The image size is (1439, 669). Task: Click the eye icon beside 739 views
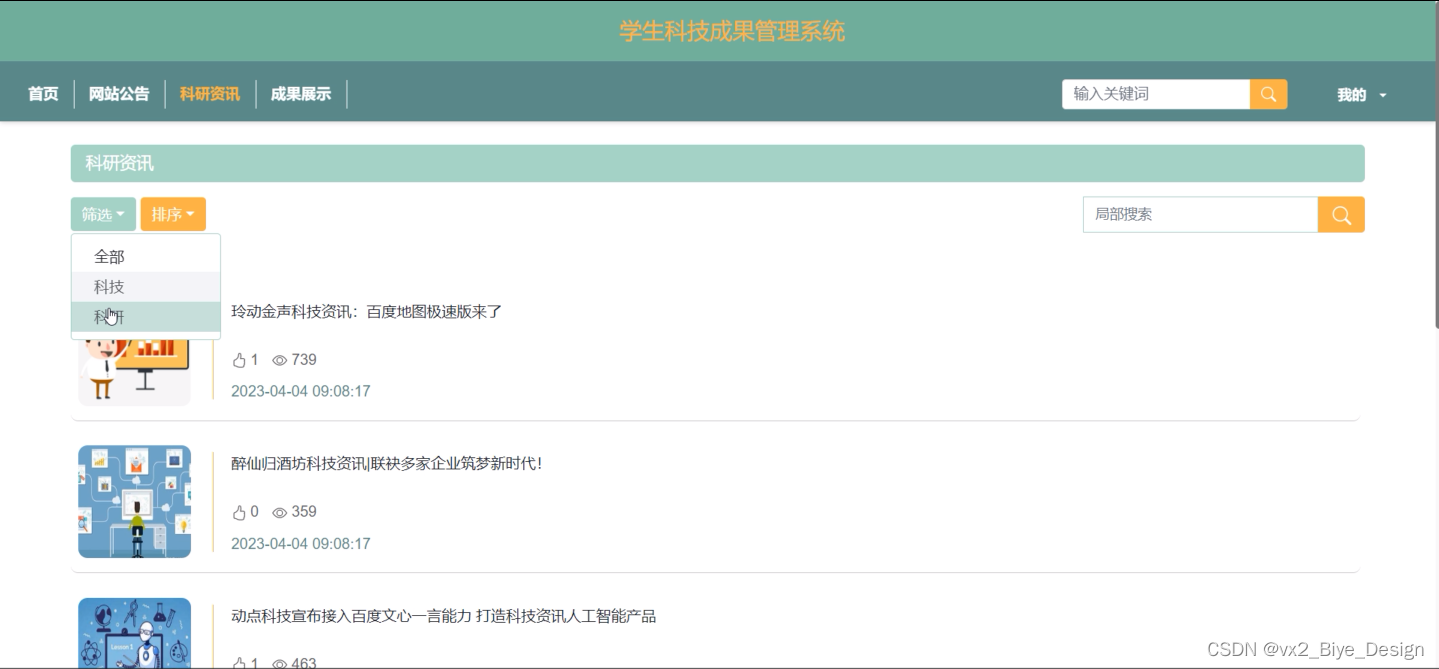click(x=280, y=360)
